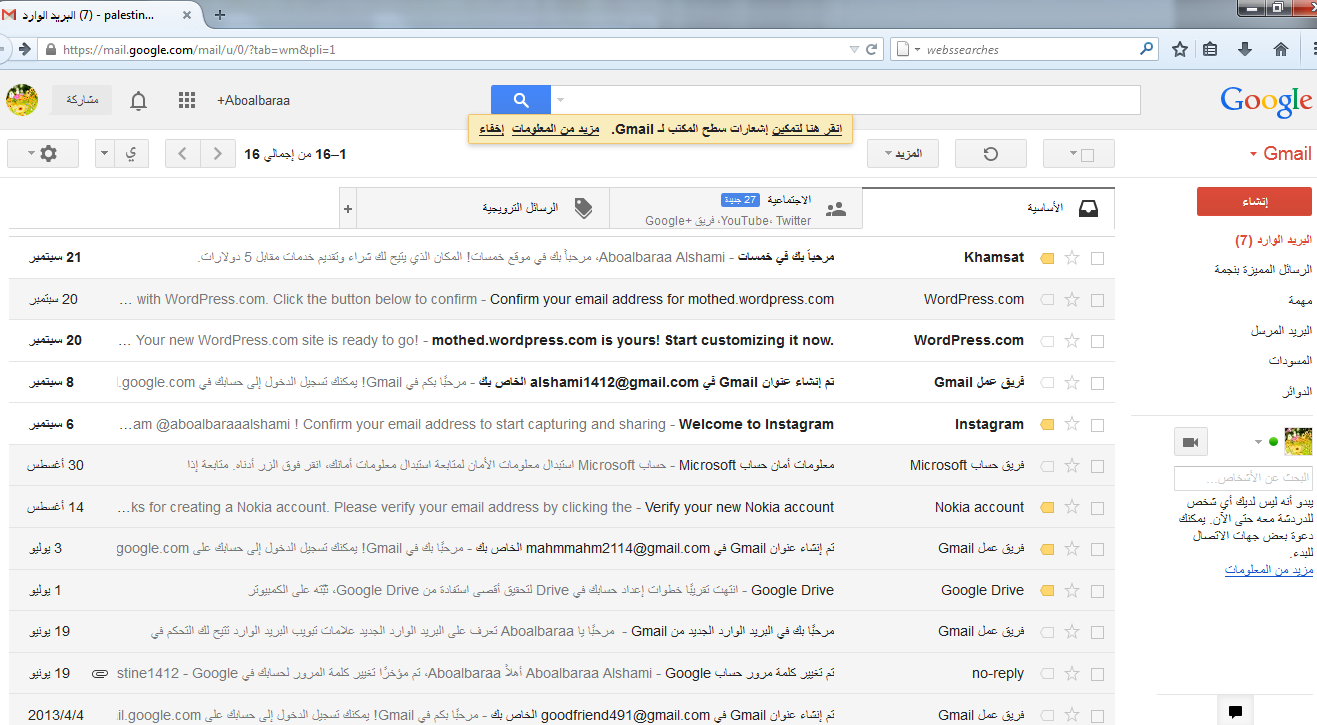Go to newer messages arrow

217,154
